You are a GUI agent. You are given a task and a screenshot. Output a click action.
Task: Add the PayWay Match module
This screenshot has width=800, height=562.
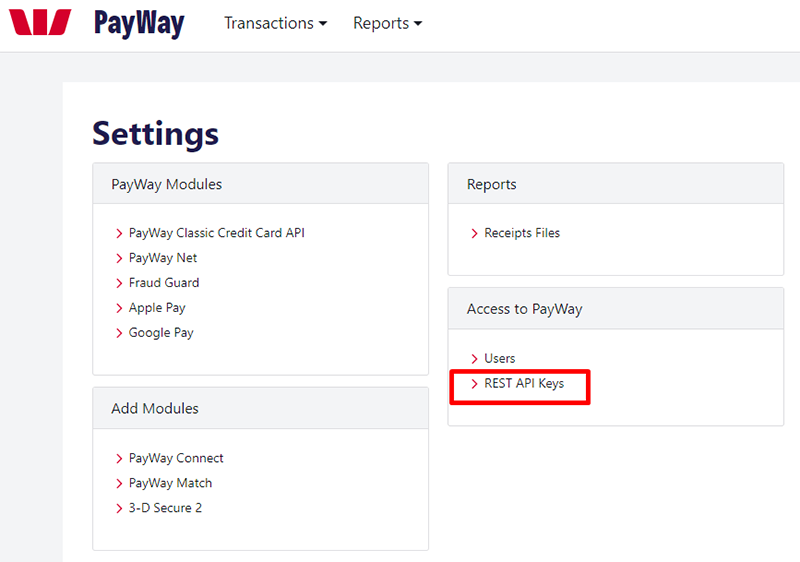pos(170,483)
